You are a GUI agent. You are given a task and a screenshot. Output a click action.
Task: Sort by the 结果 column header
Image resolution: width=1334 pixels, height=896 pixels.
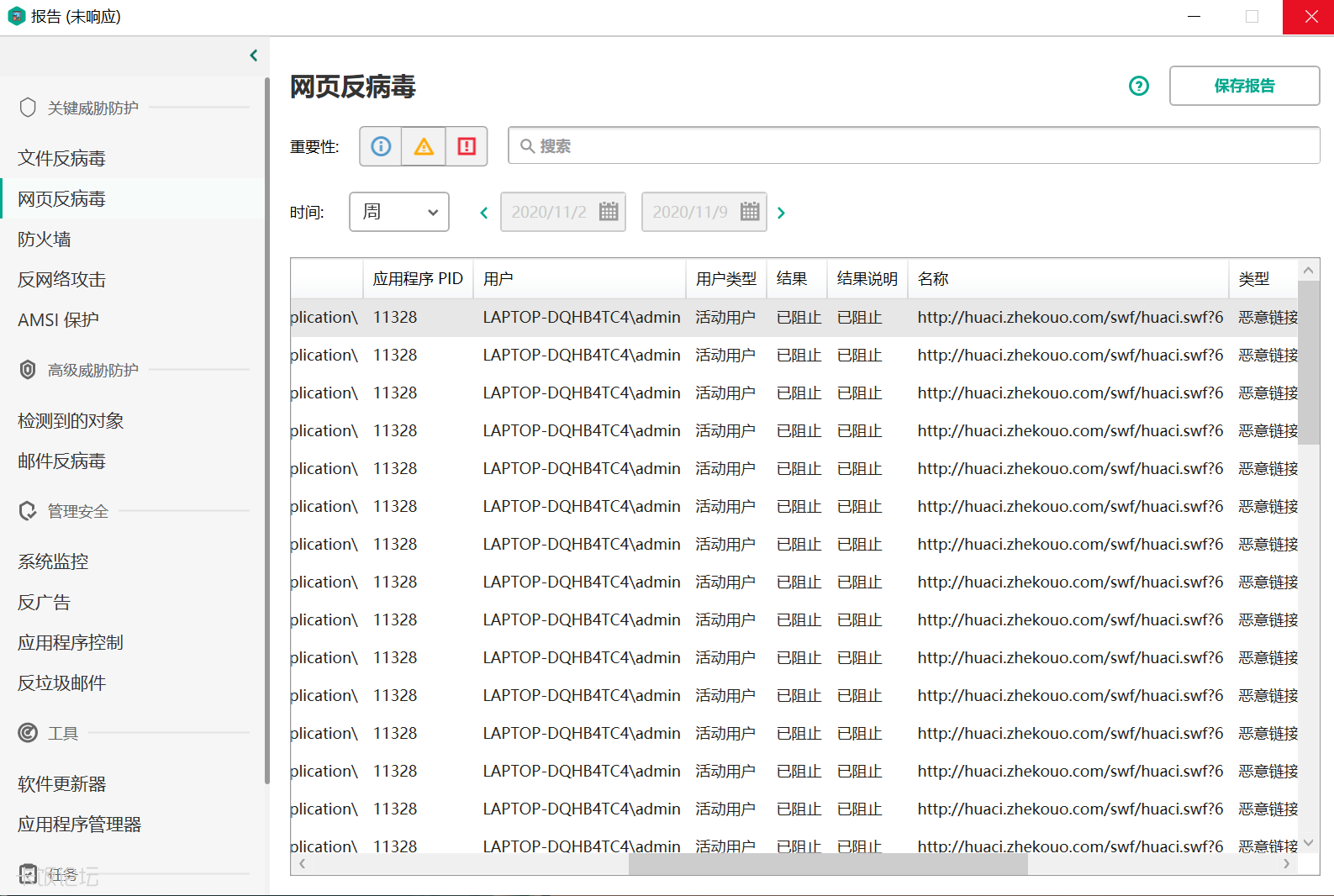(796, 278)
